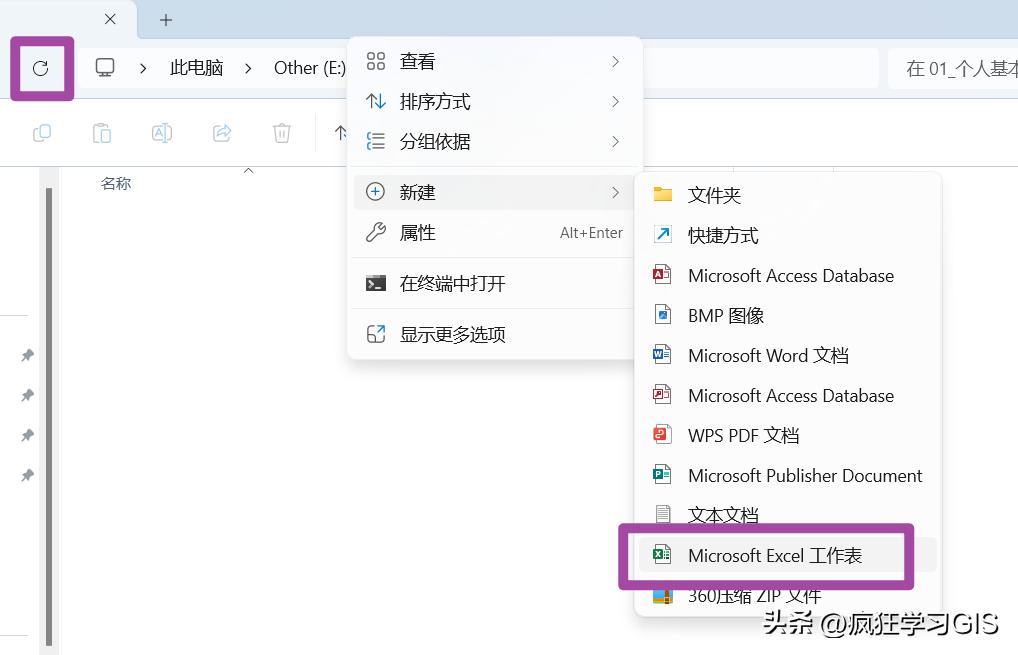Create a new Microsoft Word 文档
Image resolution: width=1018 pixels, height=655 pixels.
pyautogui.click(x=788, y=355)
